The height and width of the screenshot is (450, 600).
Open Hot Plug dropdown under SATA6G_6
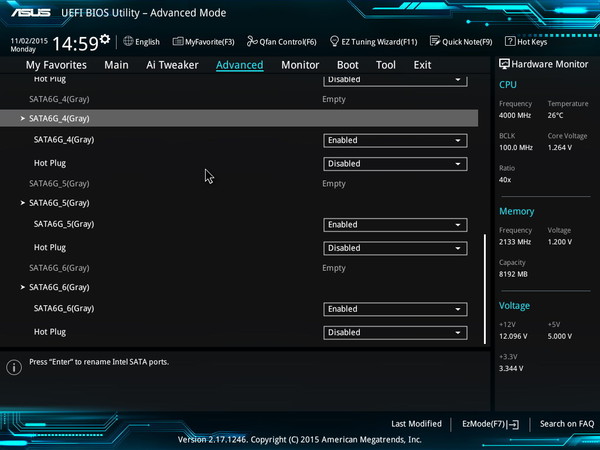395,333
